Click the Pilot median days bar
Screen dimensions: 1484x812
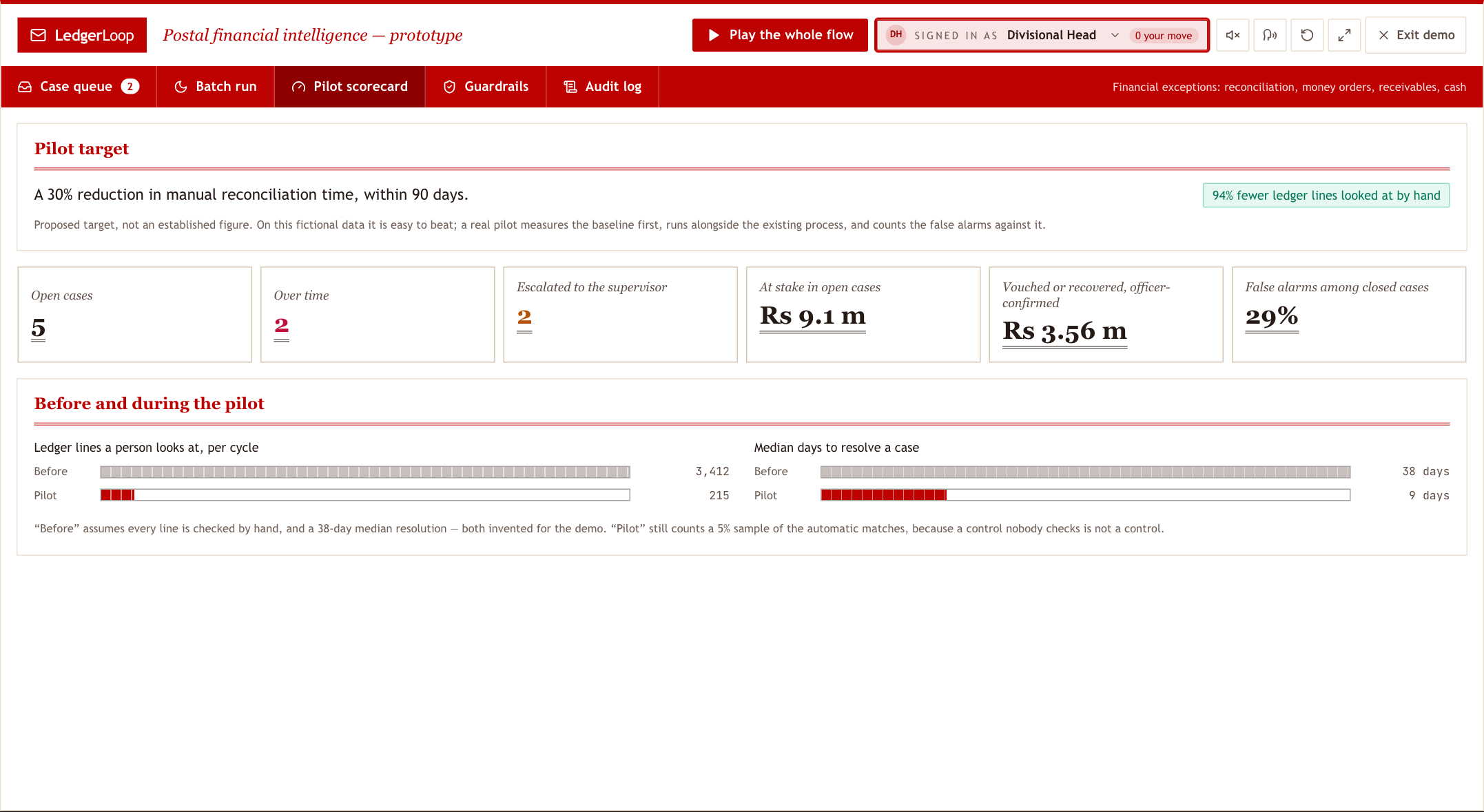click(1085, 495)
